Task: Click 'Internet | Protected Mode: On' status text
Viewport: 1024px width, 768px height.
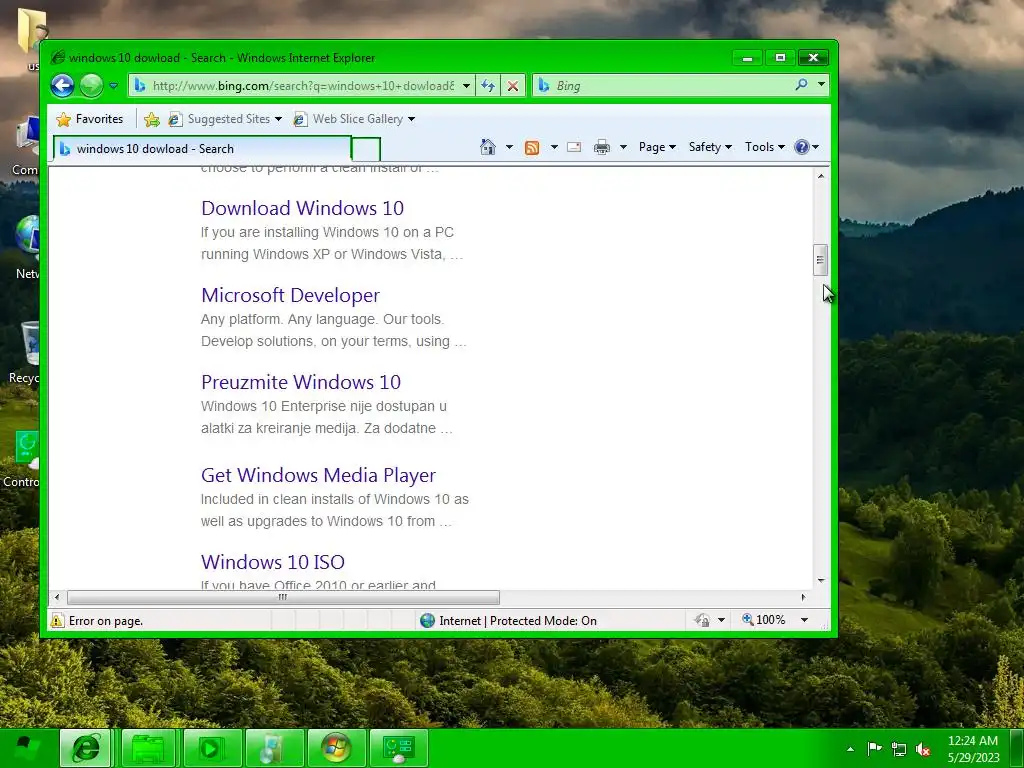Action: pos(518,620)
